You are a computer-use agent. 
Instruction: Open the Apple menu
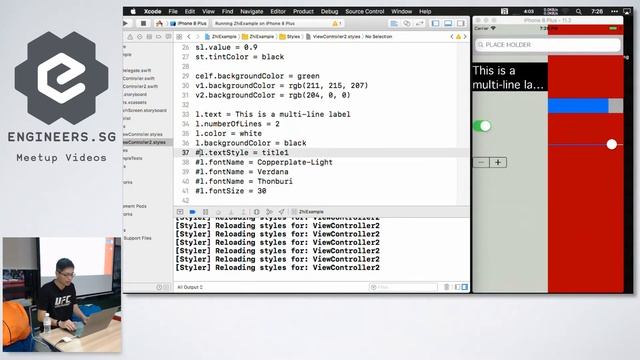coord(133,11)
